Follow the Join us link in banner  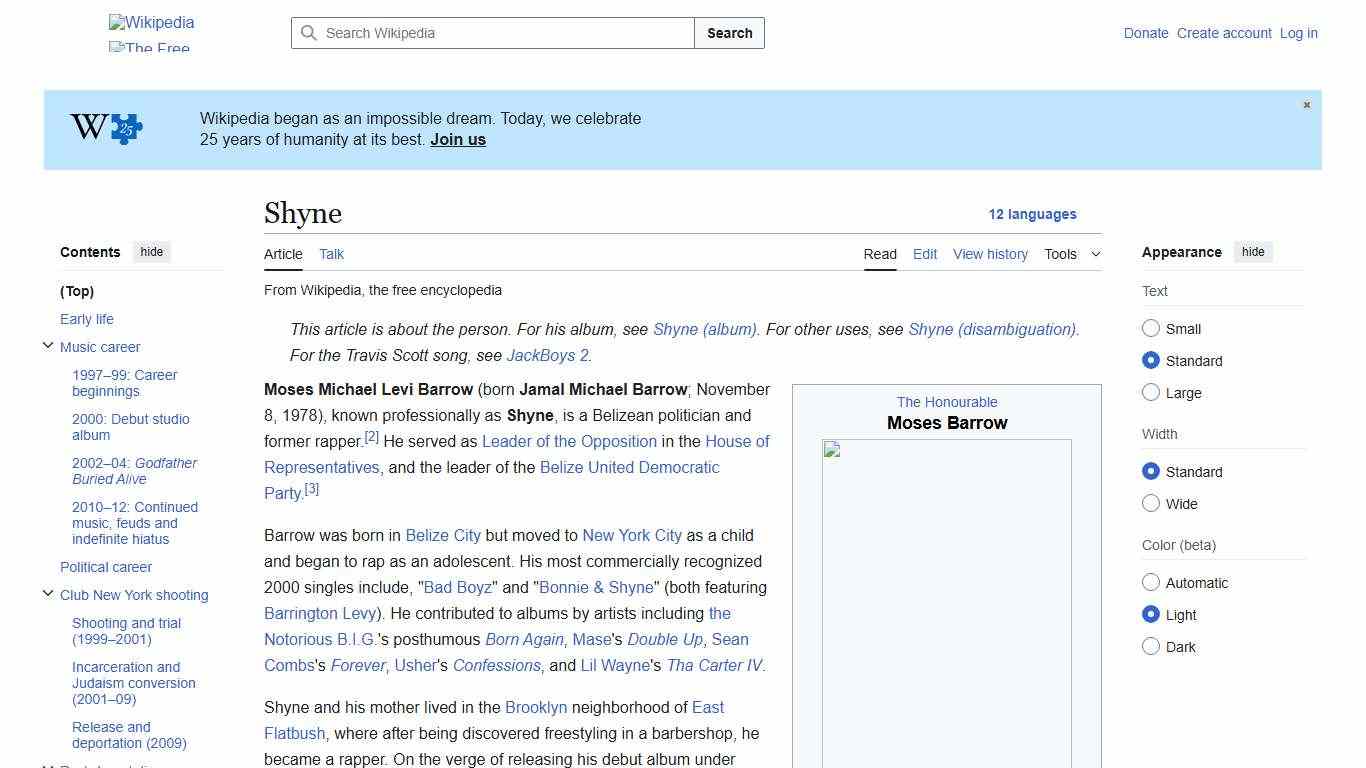click(x=457, y=139)
